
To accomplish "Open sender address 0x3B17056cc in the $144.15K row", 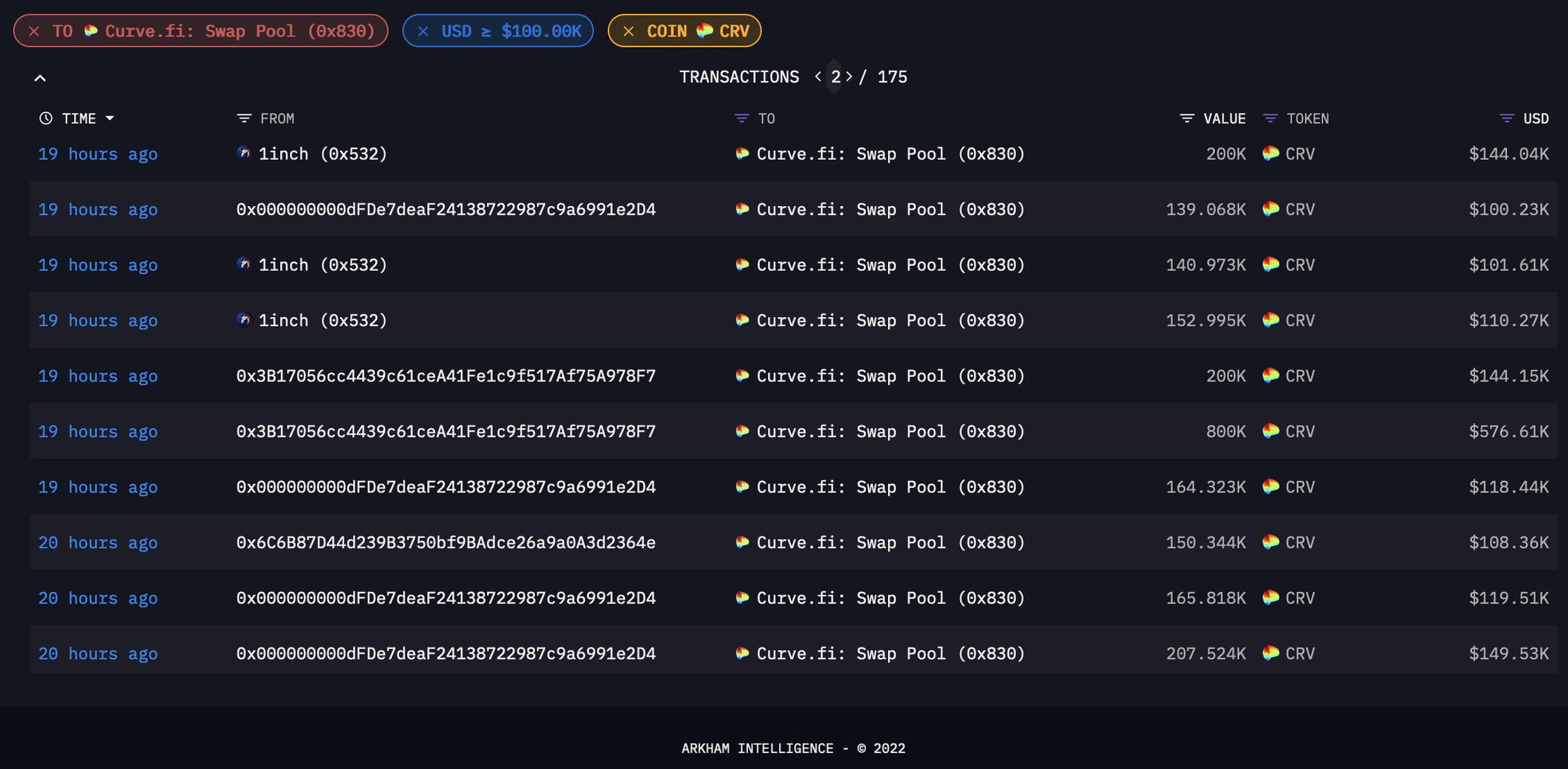I will tap(446, 376).
